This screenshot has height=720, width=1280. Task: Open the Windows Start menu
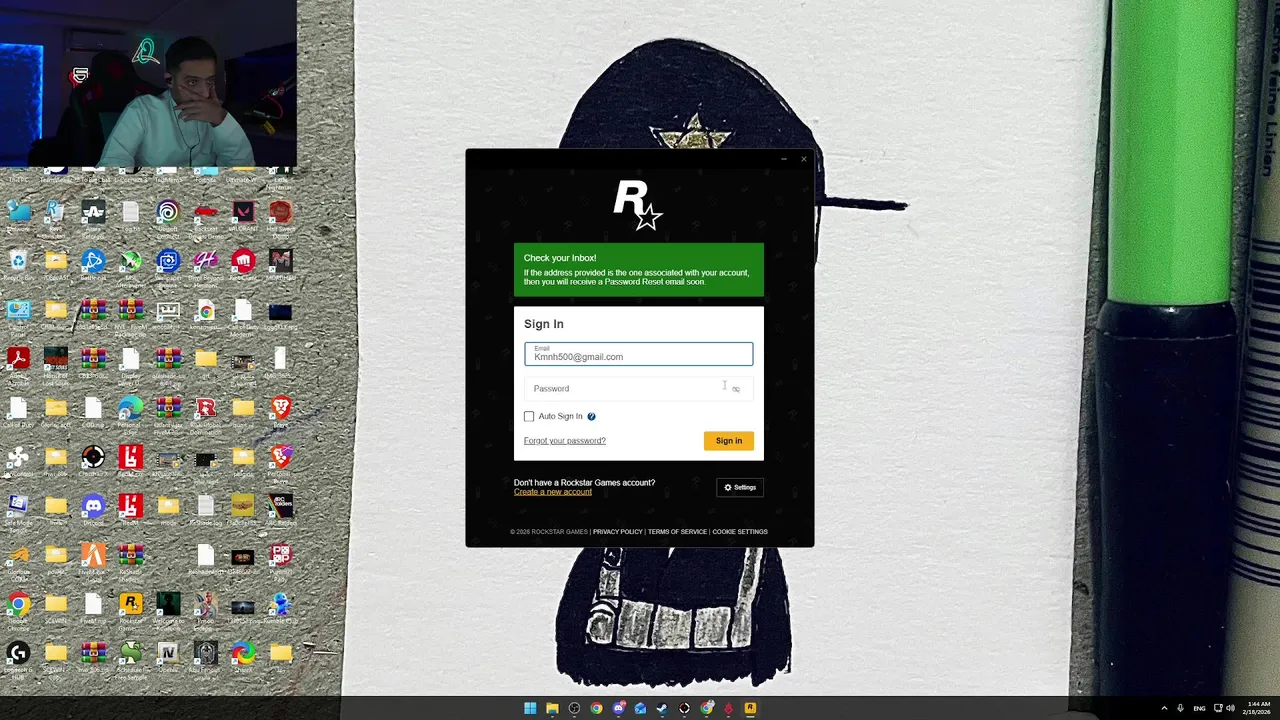[x=530, y=708]
